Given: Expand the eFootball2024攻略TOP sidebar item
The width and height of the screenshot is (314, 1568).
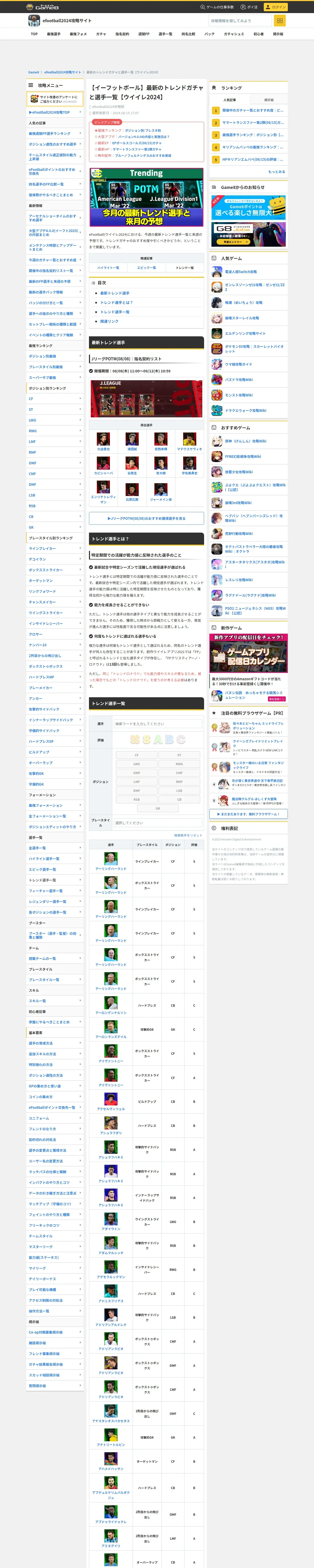Looking at the screenshot, I should tap(55, 112).
